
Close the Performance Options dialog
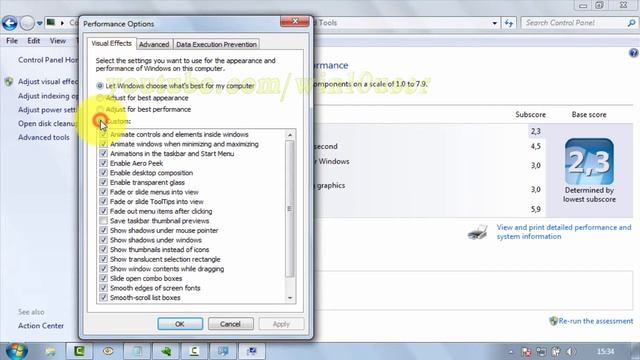click(295, 21)
